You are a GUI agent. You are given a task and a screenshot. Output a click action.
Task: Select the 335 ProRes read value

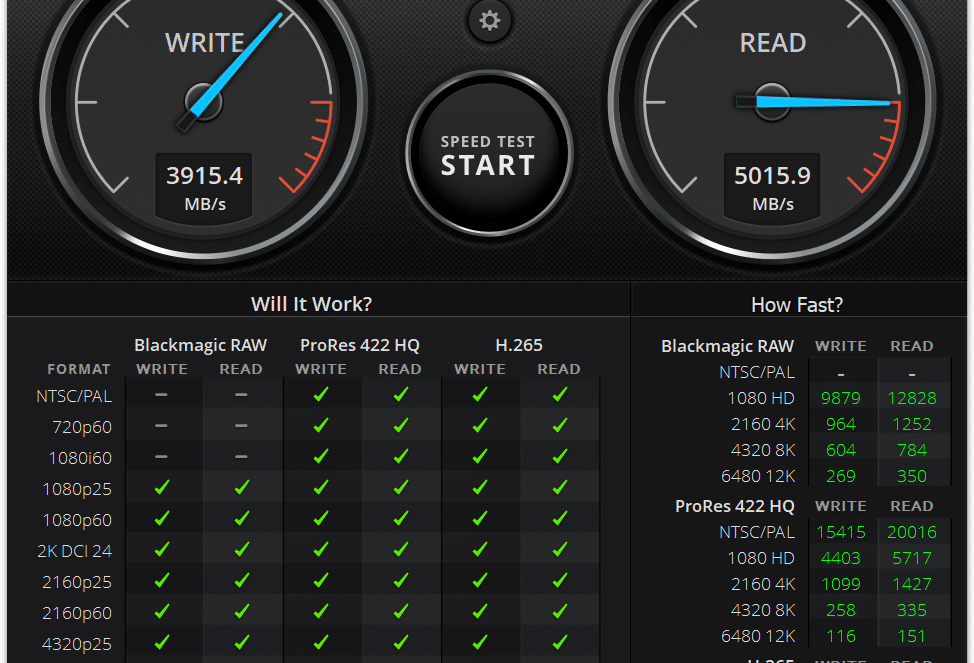(911, 610)
